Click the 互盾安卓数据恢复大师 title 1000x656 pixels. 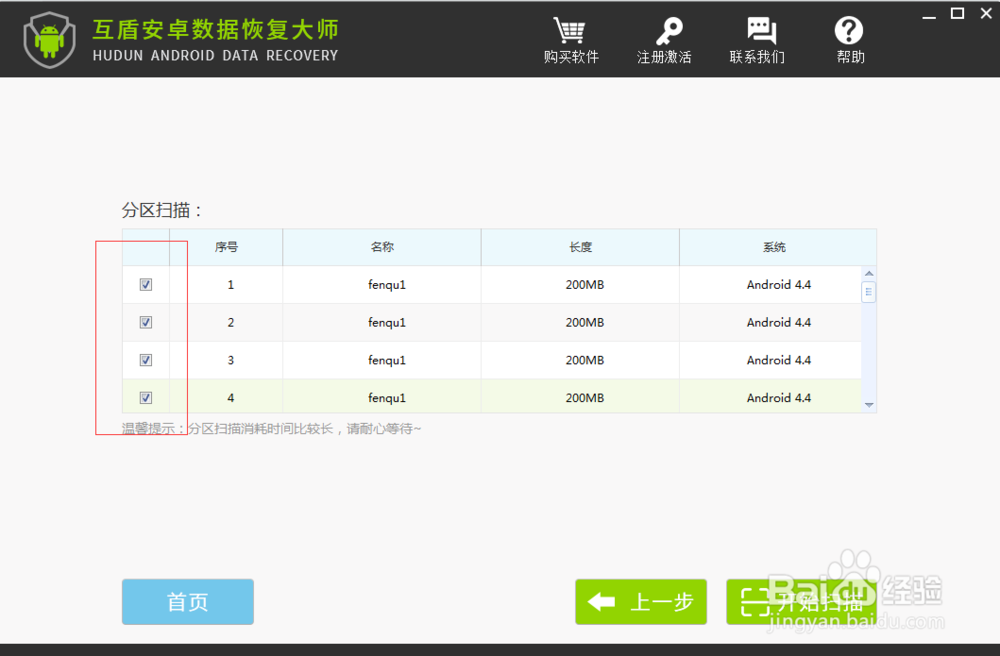[216, 30]
